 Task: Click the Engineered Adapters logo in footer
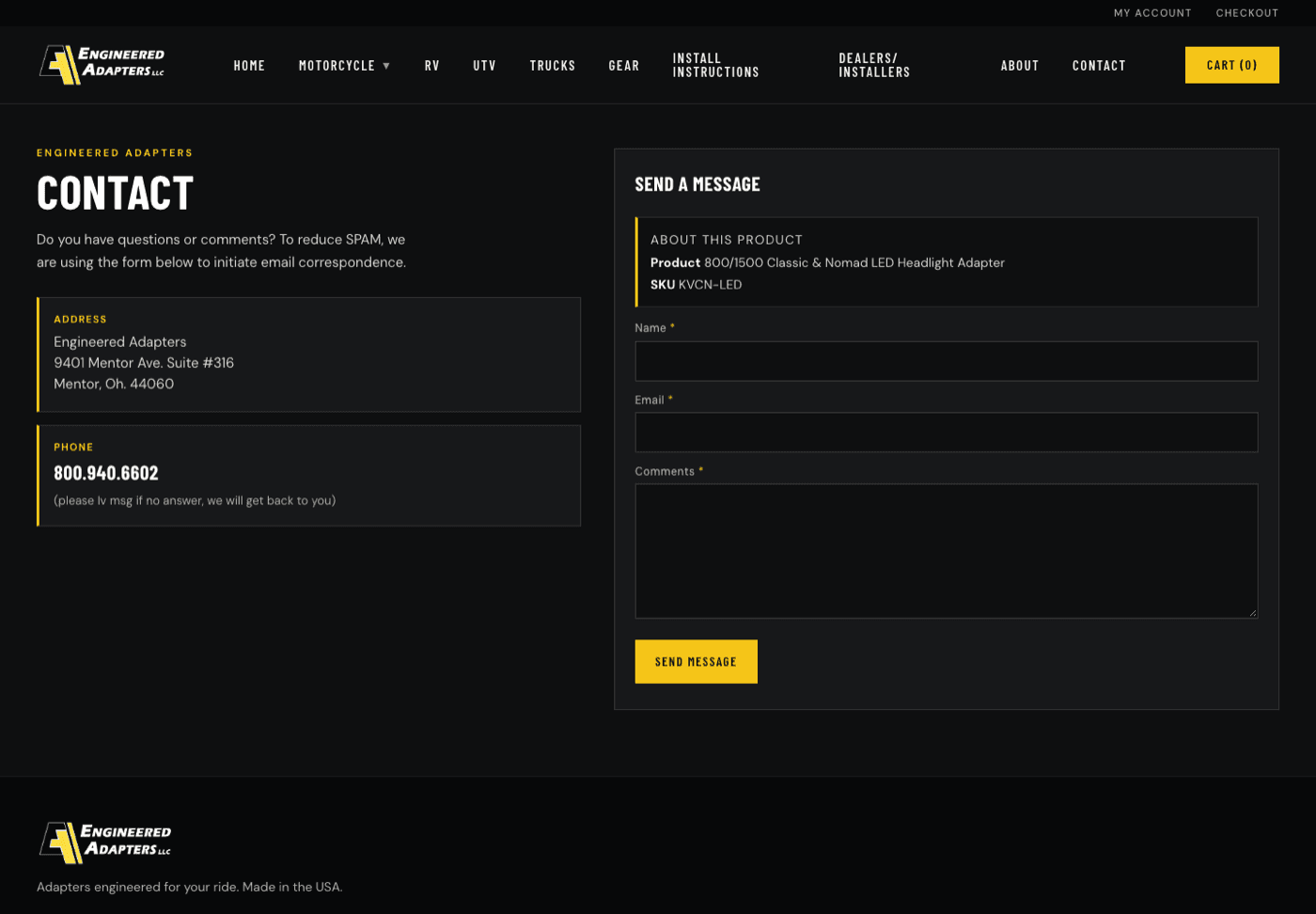click(105, 842)
